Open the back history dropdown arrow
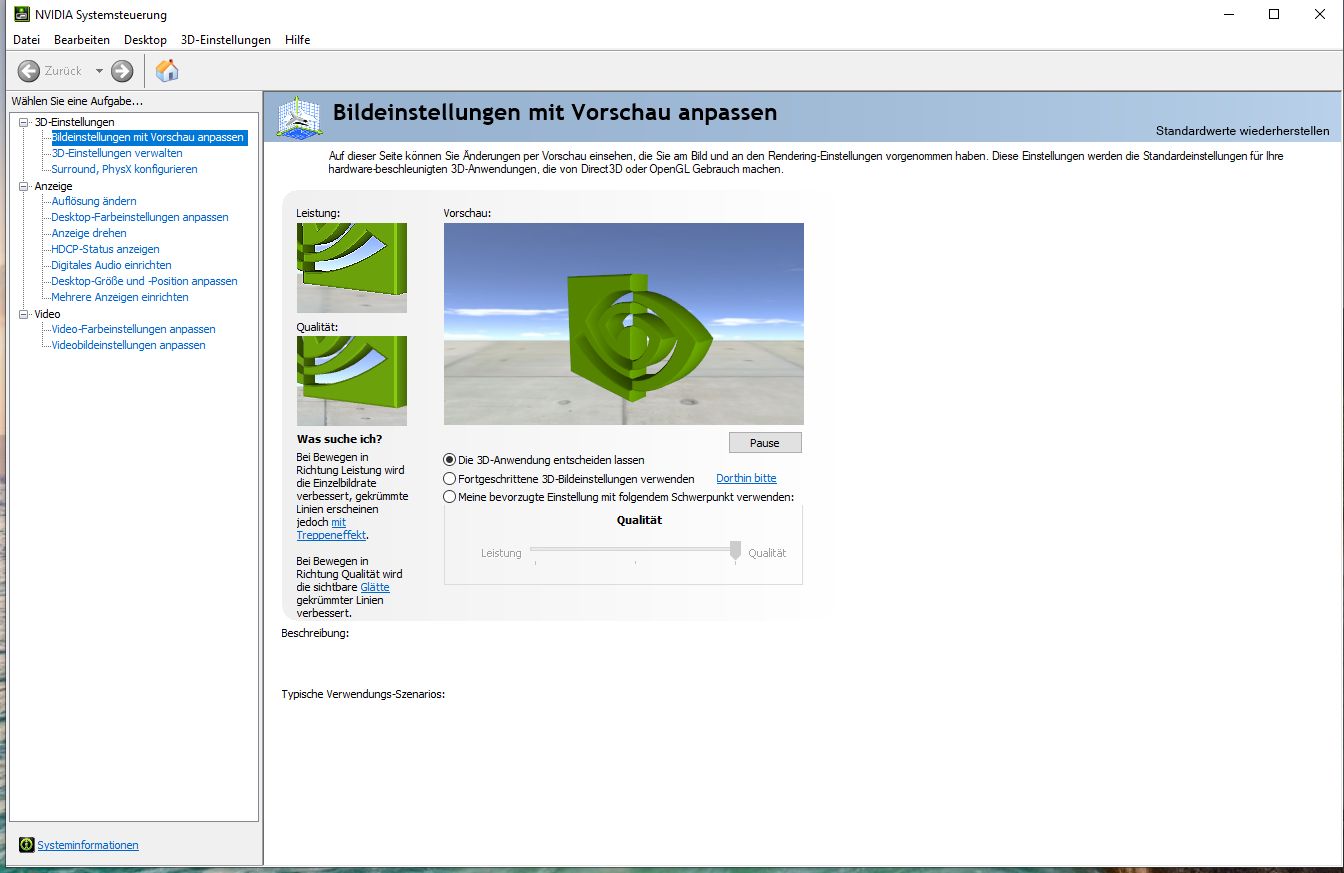 coord(99,71)
